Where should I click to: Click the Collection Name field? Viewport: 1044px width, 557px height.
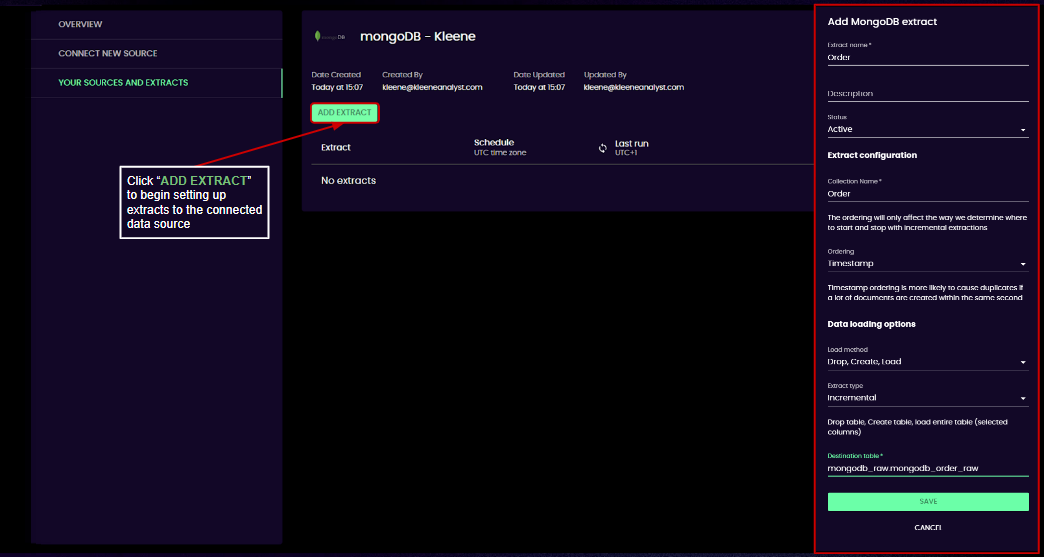928,194
